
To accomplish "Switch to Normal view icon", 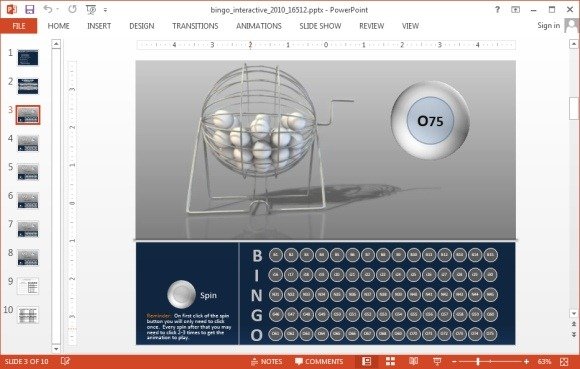I will [x=367, y=361].
